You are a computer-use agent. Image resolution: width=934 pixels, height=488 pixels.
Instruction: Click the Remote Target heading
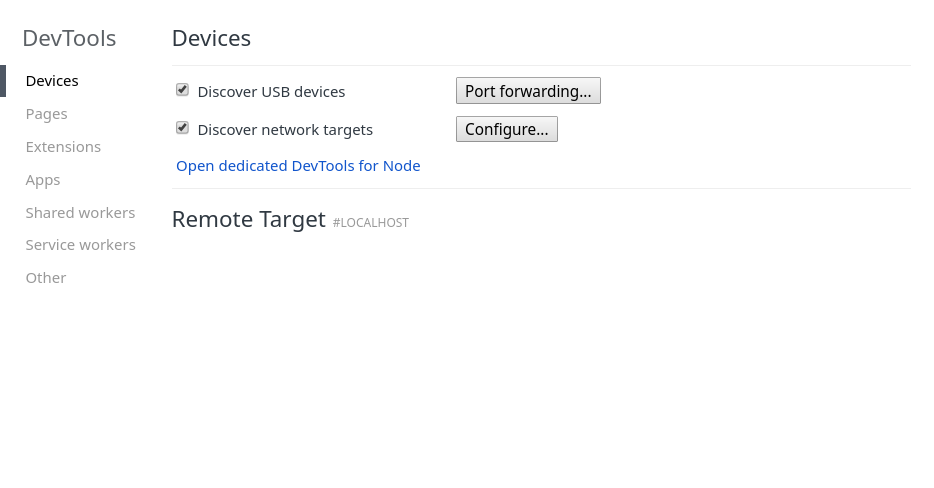tap(249, 220)
